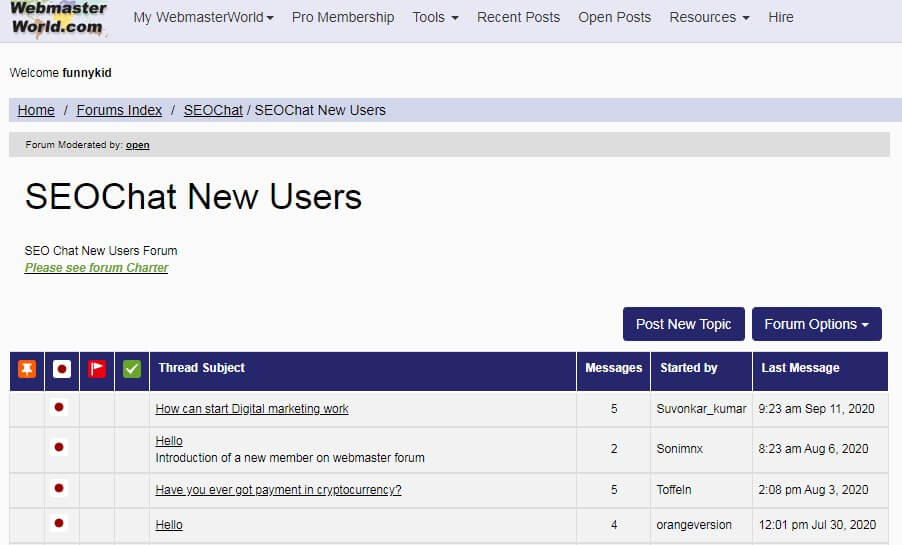Click the date 2:08 pm Aug 3, 2020
Image resolution: width=902 pixels, height=545 pixels.
click(x=813, y=490)
